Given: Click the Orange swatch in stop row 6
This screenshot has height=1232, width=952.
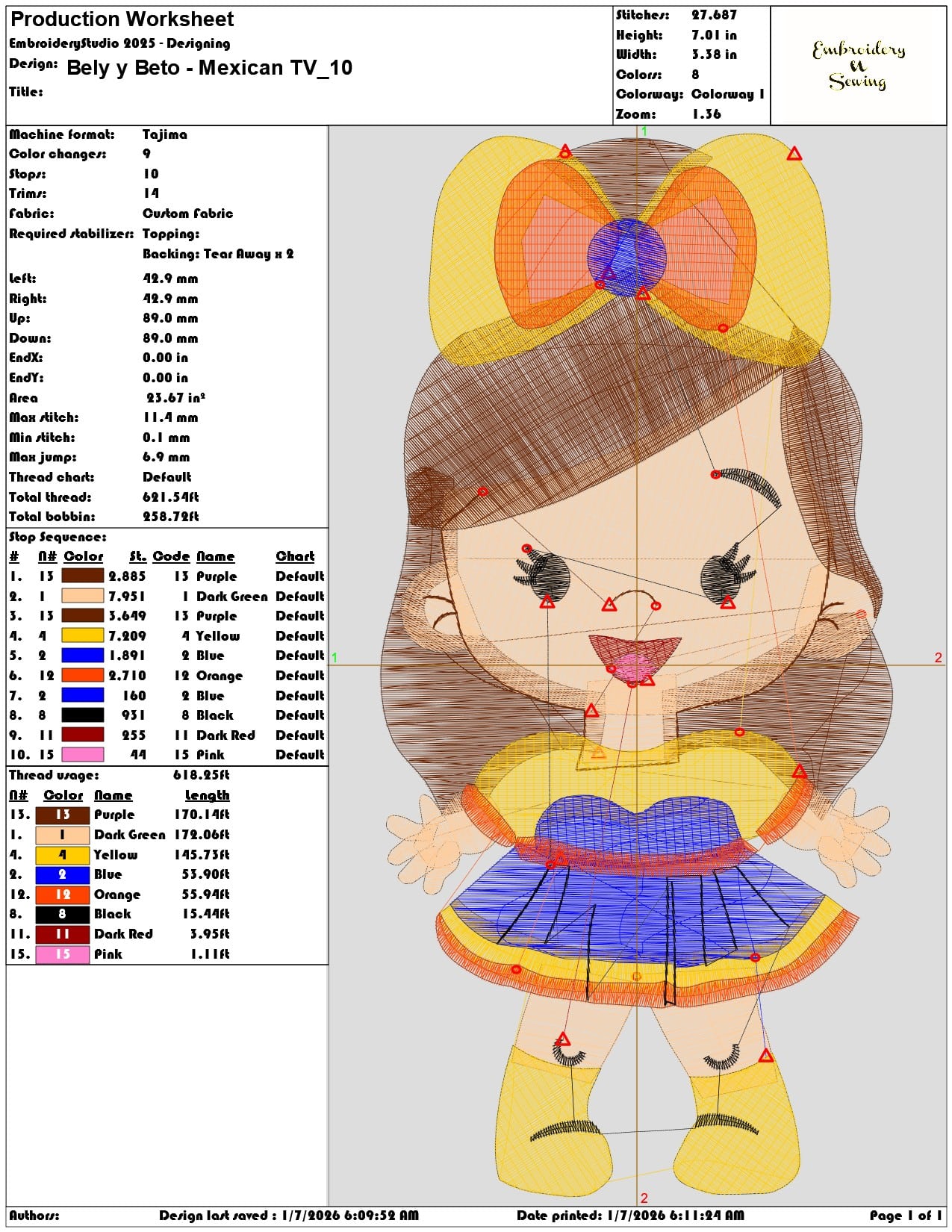Looking at the screenshot, I should click(82, 676).
